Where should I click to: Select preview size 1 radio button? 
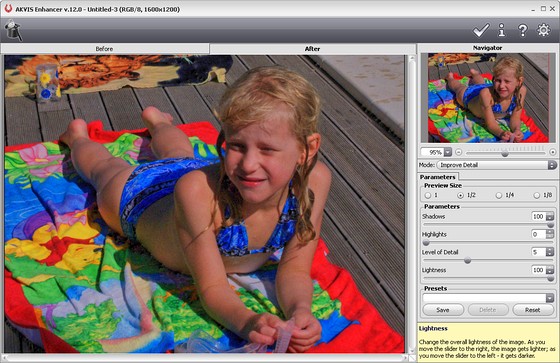(428, 195)
